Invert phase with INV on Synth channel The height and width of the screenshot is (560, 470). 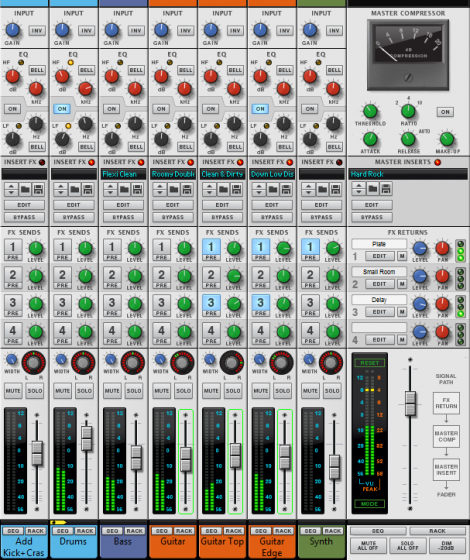click(x=334, y=30)
